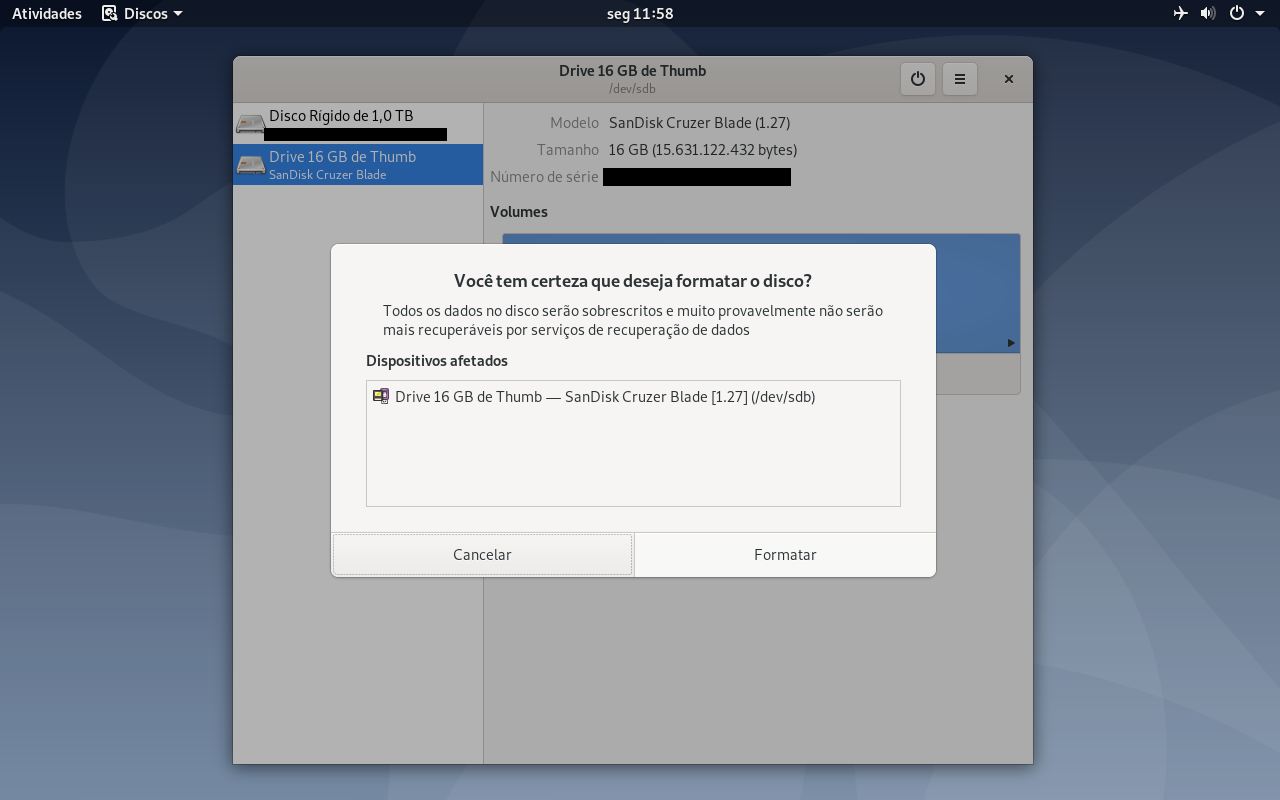Expand the Discos application menu arrow

click(x=178, y=14)
